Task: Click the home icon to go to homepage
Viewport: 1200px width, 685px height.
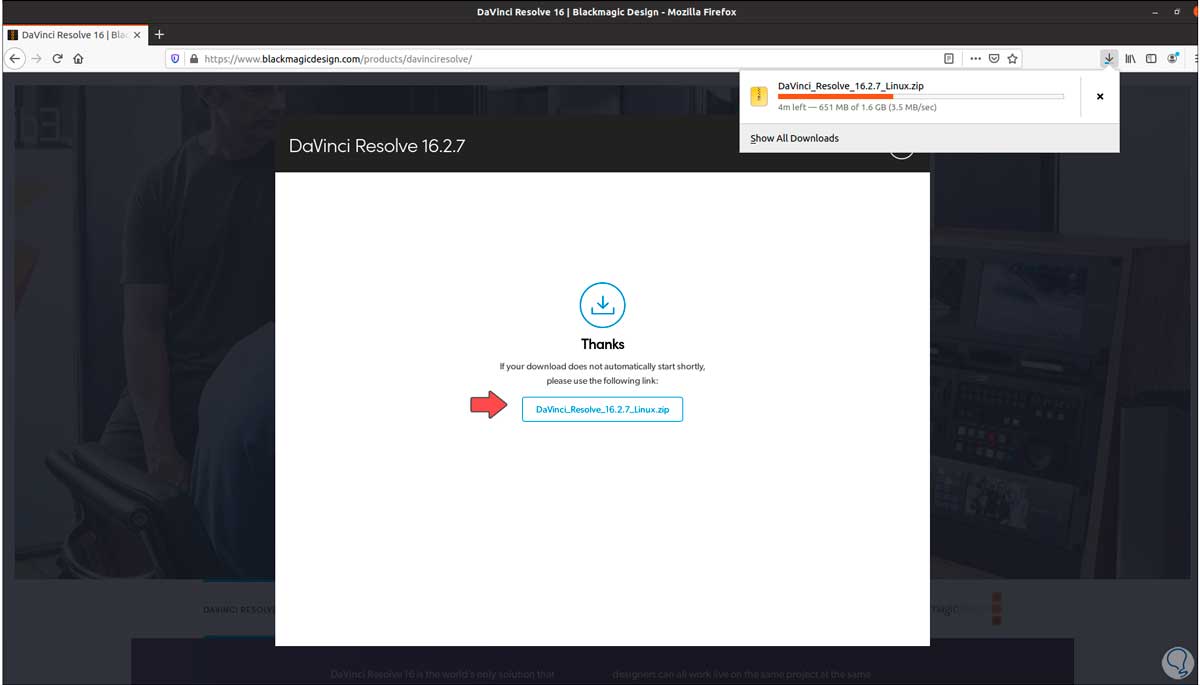Action: click(x=79, y=58)
